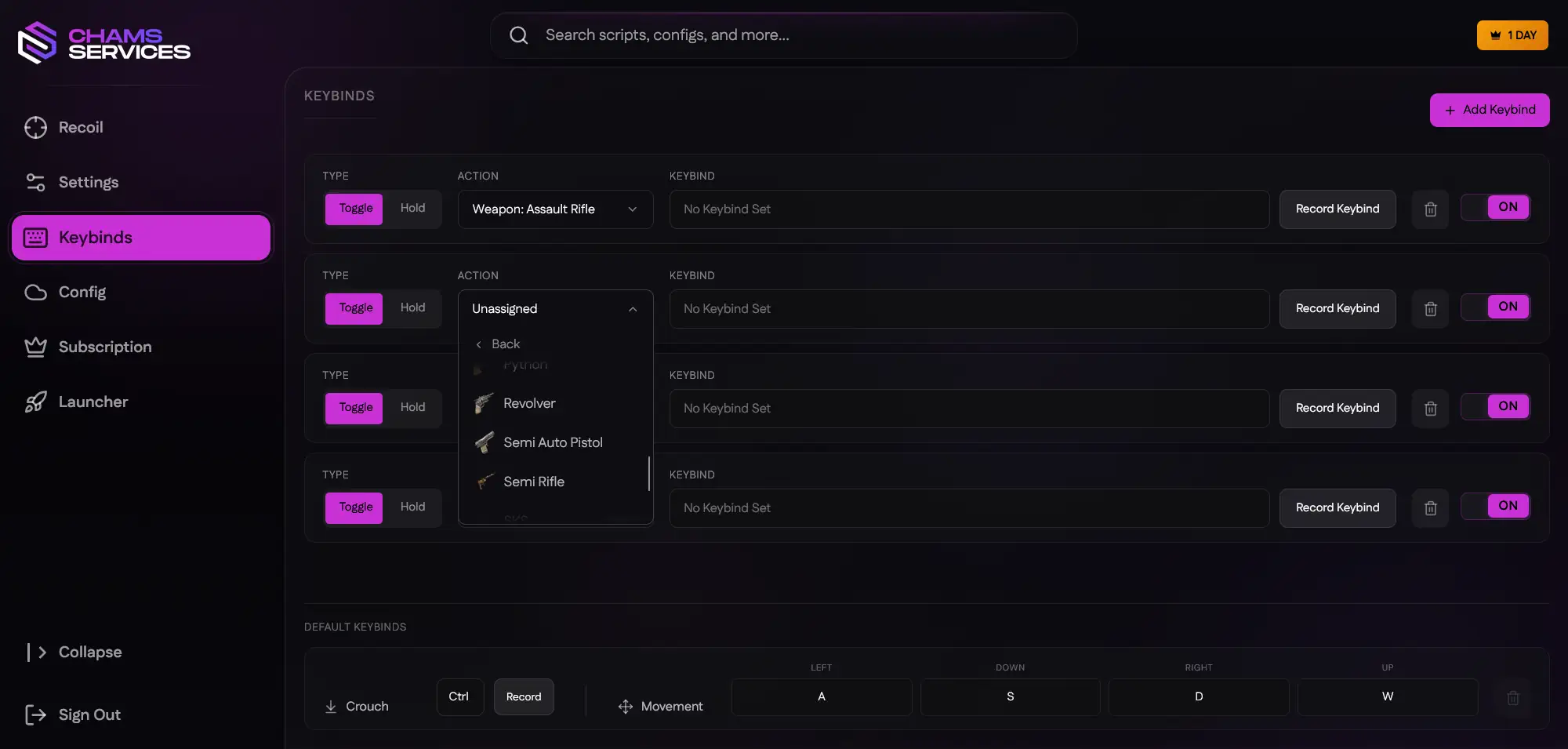Disable the ON switch for Unassigned keybind
Viewport: 1568px width, 749px height.
tap(1495, 307)
